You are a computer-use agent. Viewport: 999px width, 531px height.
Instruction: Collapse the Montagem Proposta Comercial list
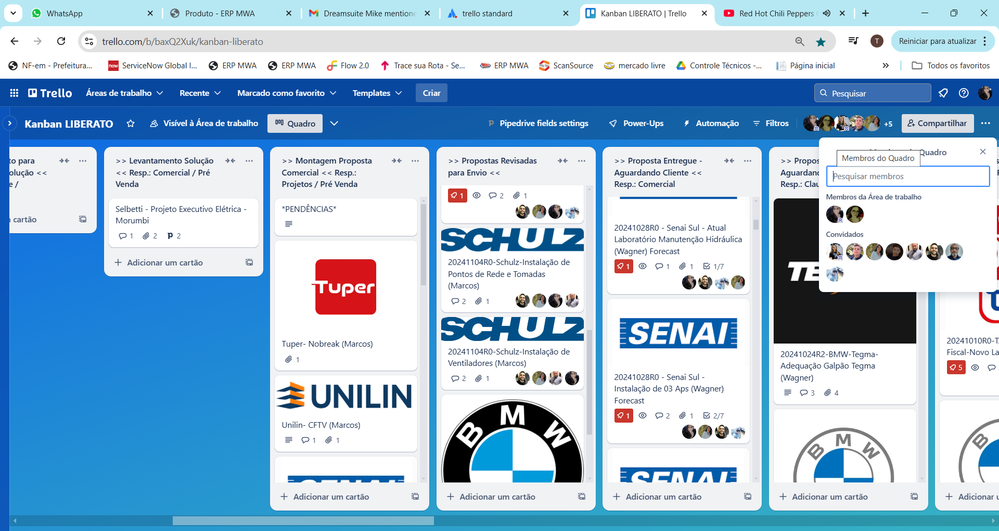coord(396,161)
